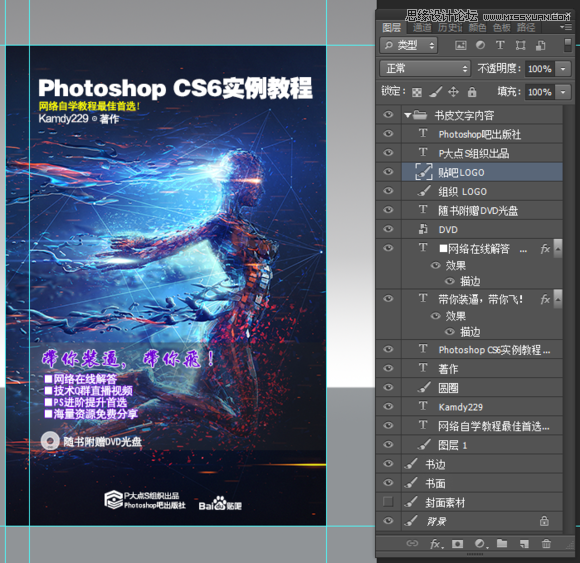Switch to the 通道 tab
Image resolution: width=580 pixels, height=563 pixels.
(x=422, y=28)
